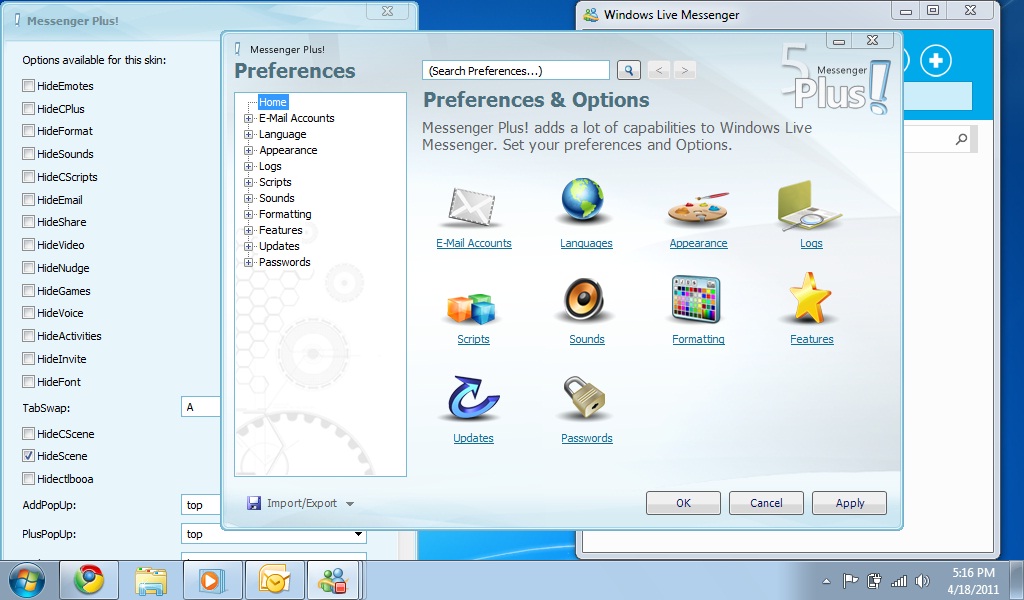Open the Windows Start orb
This screenshot has width=1024, height=600.
tap(27, 580)
